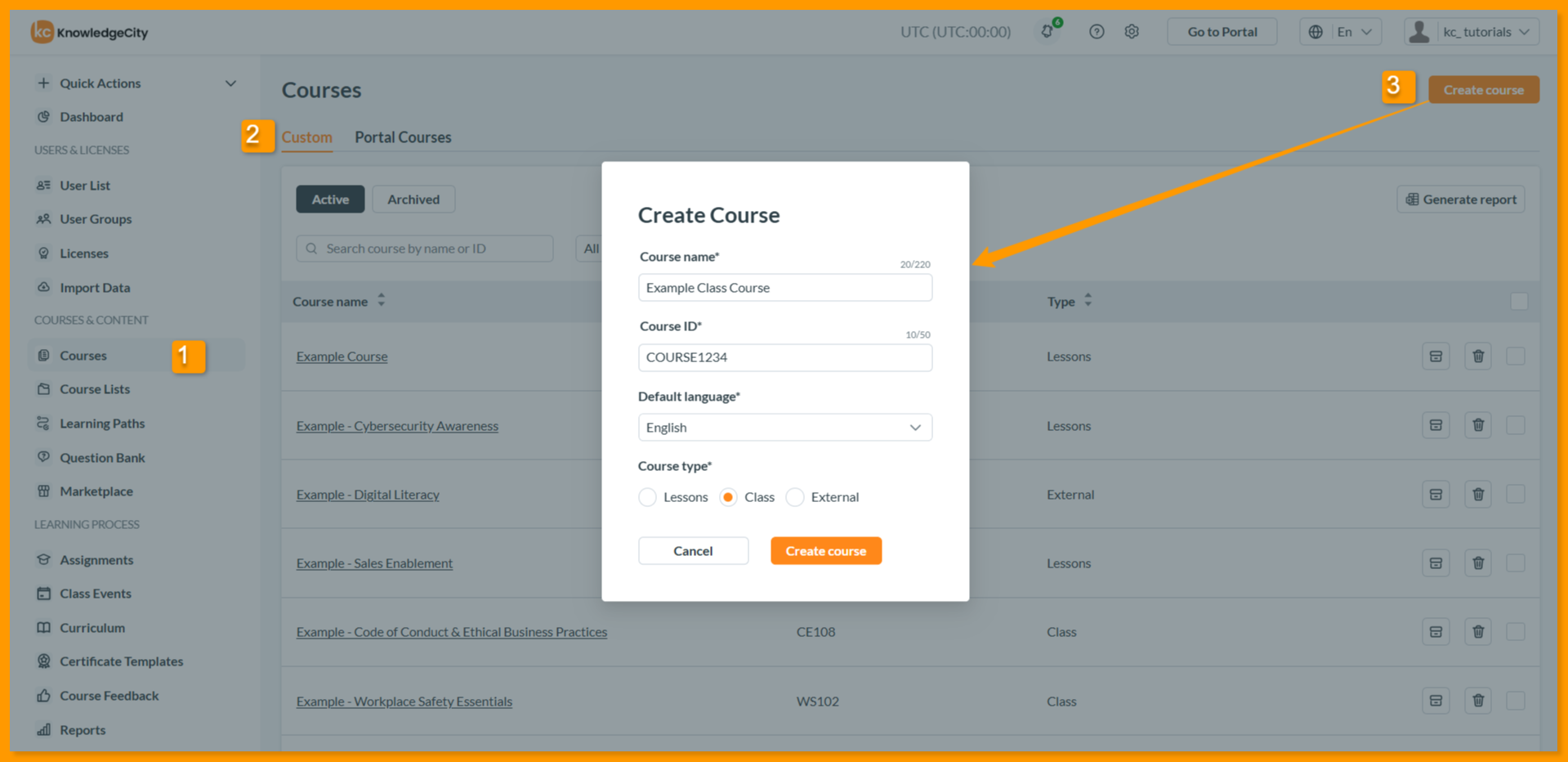Viewport: 1568px width, 762px height.
Task: Click Cancel in Create Course dialog
Action: tap(693, 551)
